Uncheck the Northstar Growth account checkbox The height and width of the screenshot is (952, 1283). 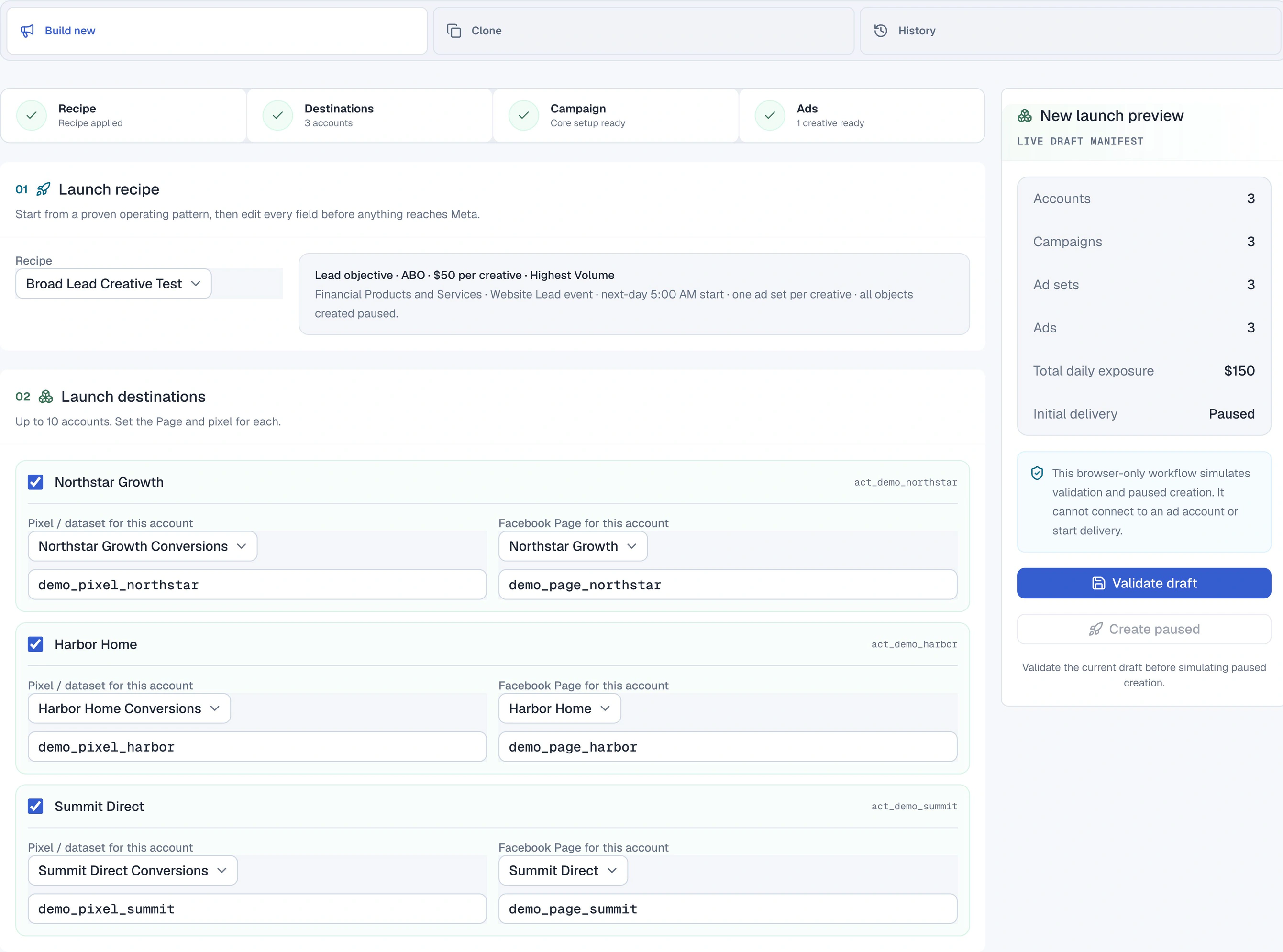(x=36, y=482)
